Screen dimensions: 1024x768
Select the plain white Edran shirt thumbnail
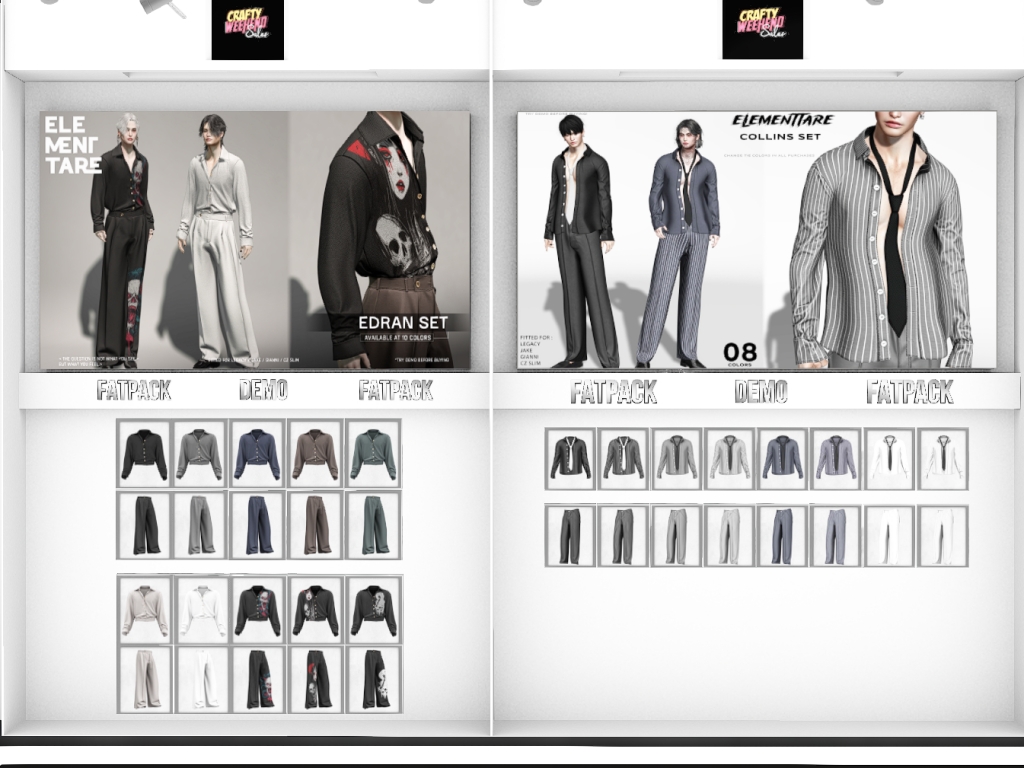202,610
